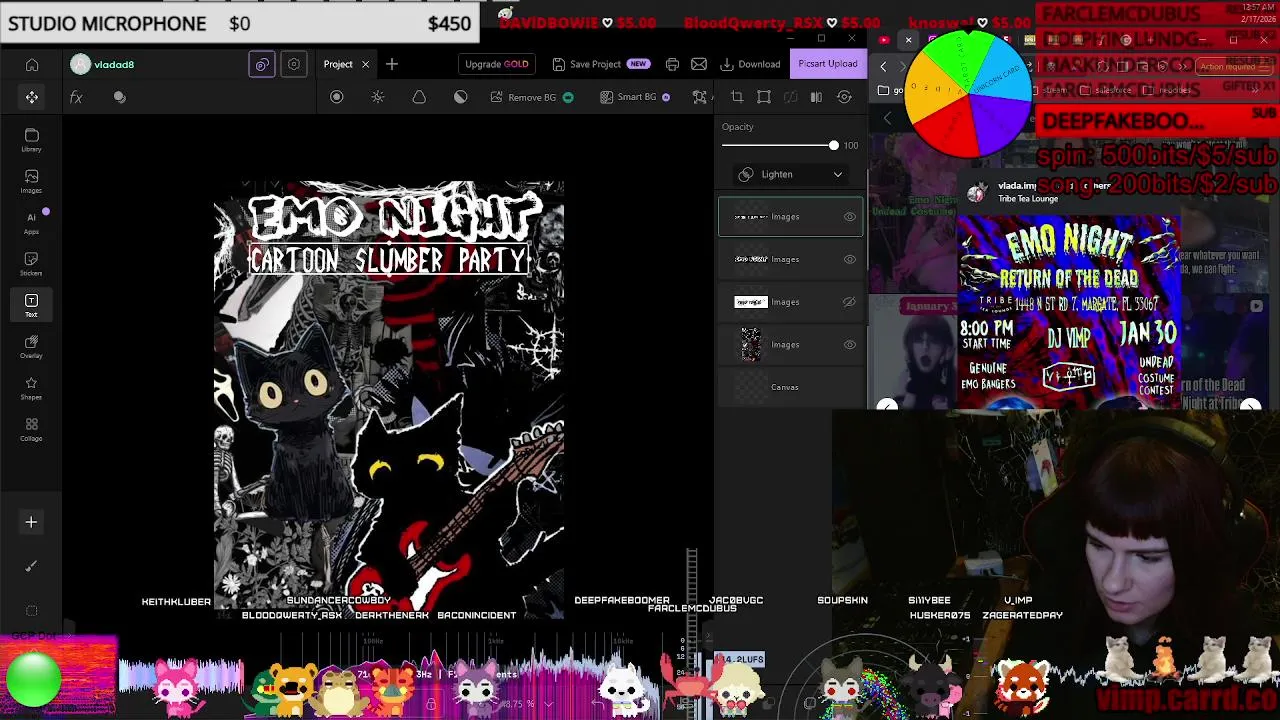Open AI Apps in sidebar

coord(31,222)
